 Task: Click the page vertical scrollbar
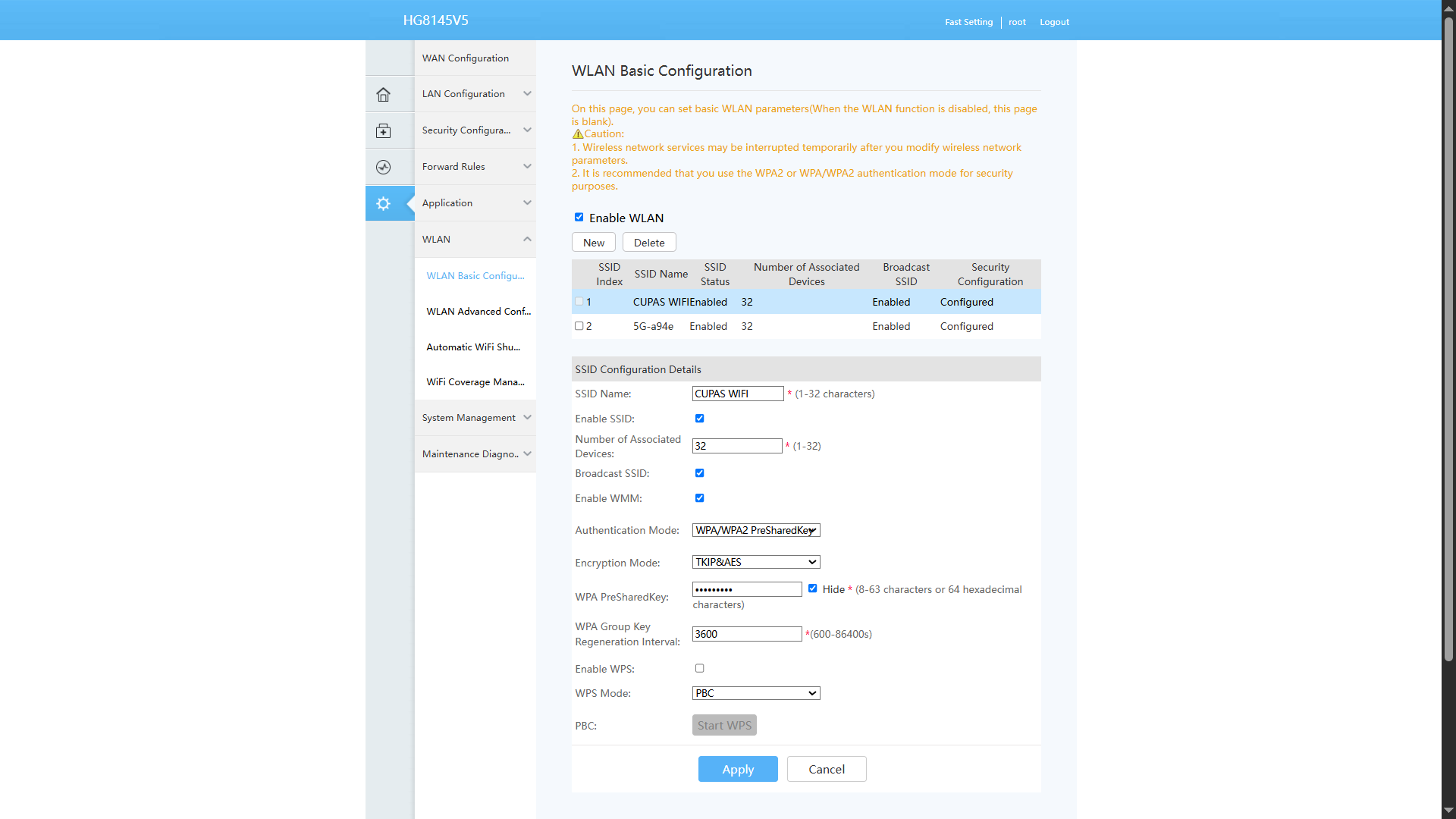(x=1448, y=341)
